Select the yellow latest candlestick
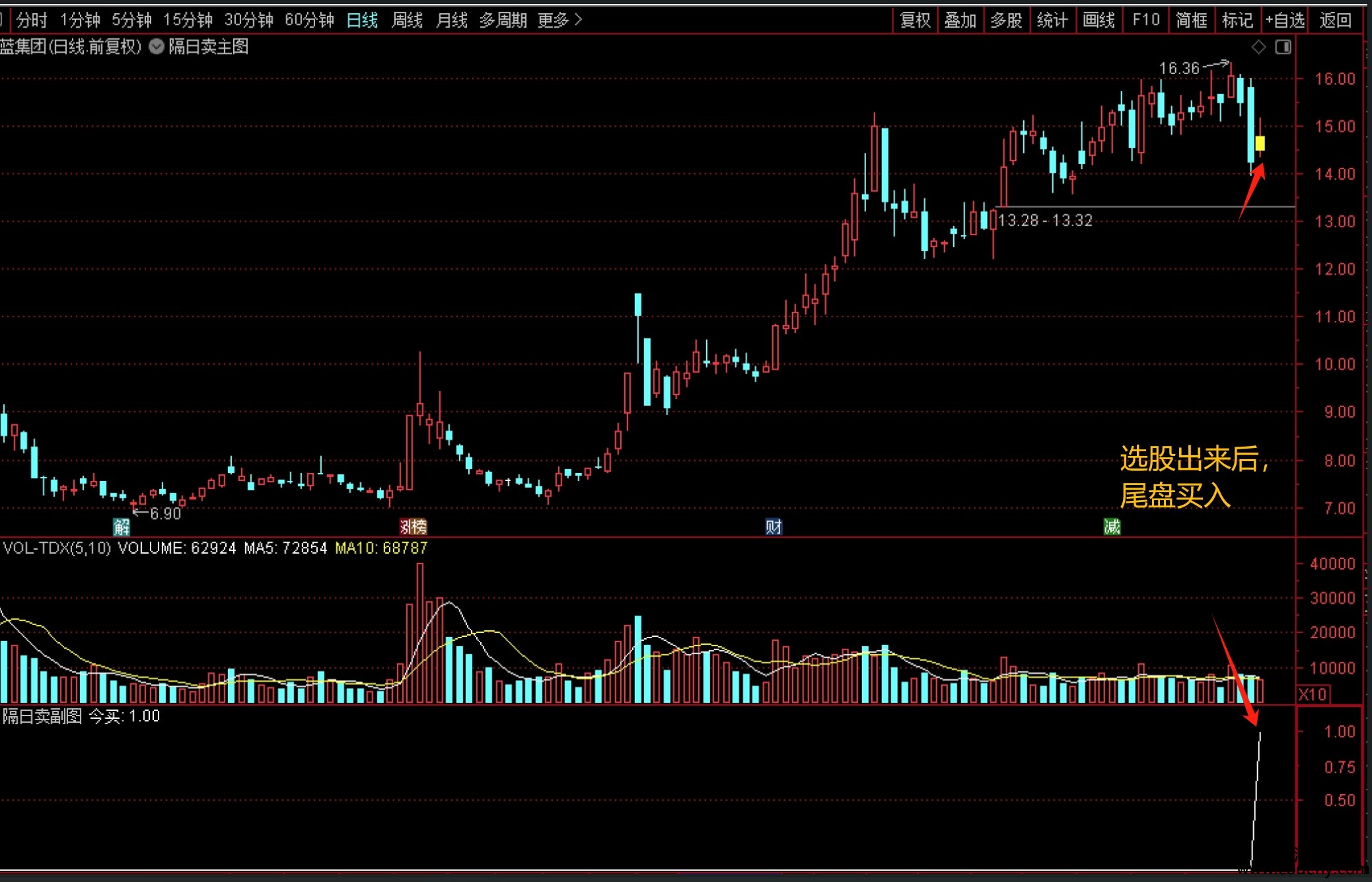The height and width of the screenshot is (882, 1372). pos(1260,143)
